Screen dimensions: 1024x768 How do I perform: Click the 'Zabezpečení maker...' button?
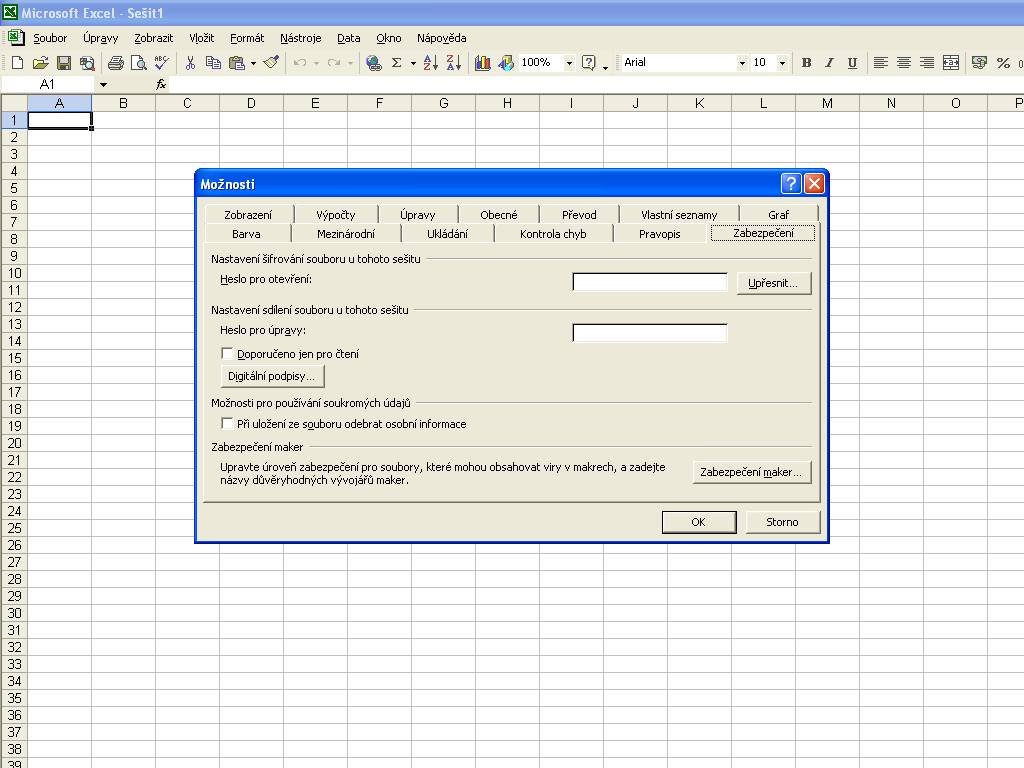751,472
